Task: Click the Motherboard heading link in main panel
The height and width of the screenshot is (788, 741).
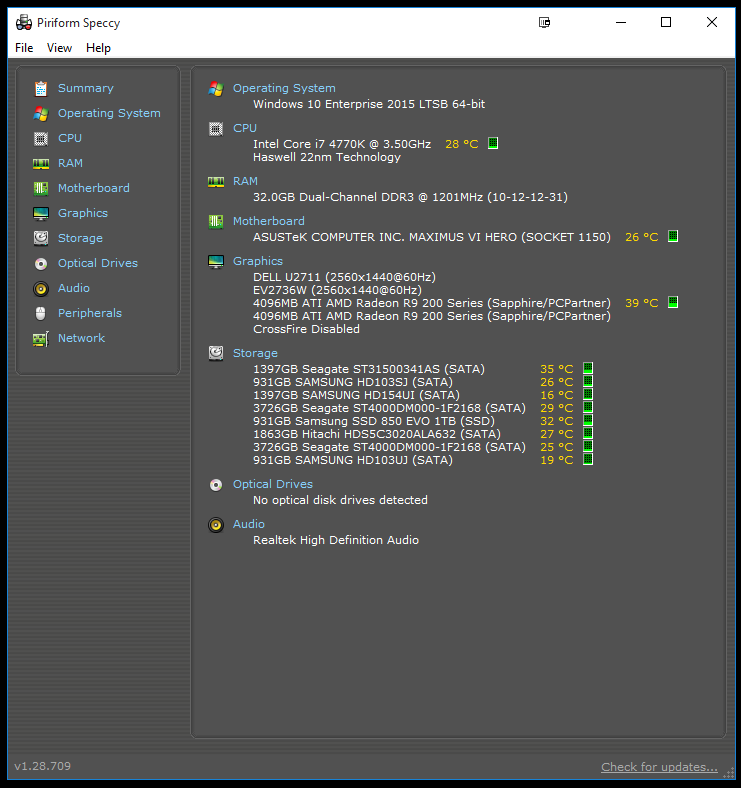Action: 268,221
